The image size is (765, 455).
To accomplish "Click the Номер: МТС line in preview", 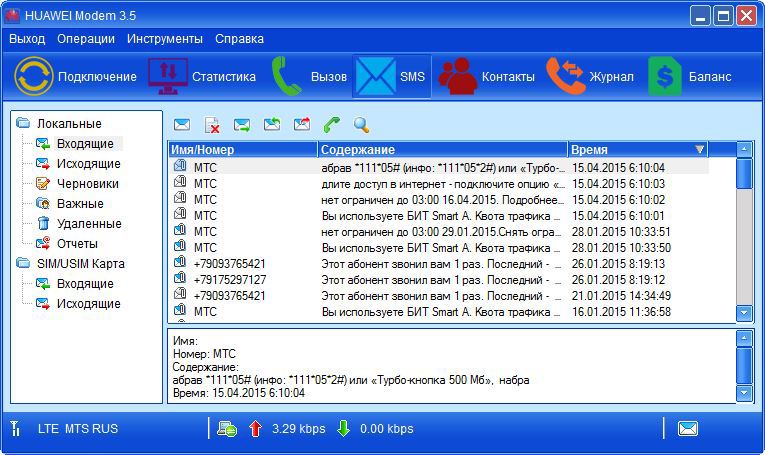I will point(204,354).
